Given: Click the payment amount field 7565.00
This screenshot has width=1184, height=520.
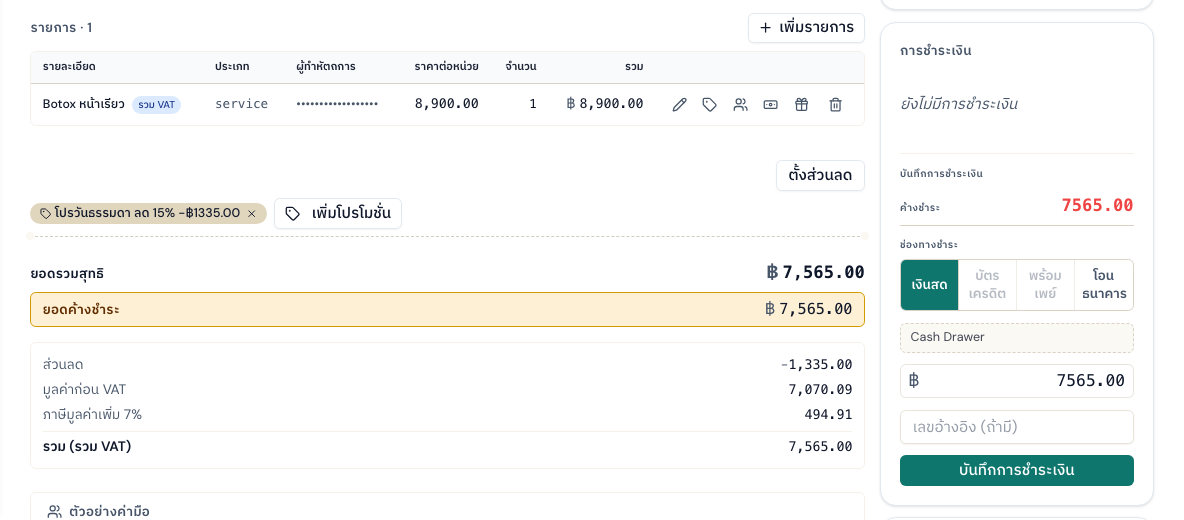Looking at the screenshot, I should pyautogui.click(x=1016, y=381).
